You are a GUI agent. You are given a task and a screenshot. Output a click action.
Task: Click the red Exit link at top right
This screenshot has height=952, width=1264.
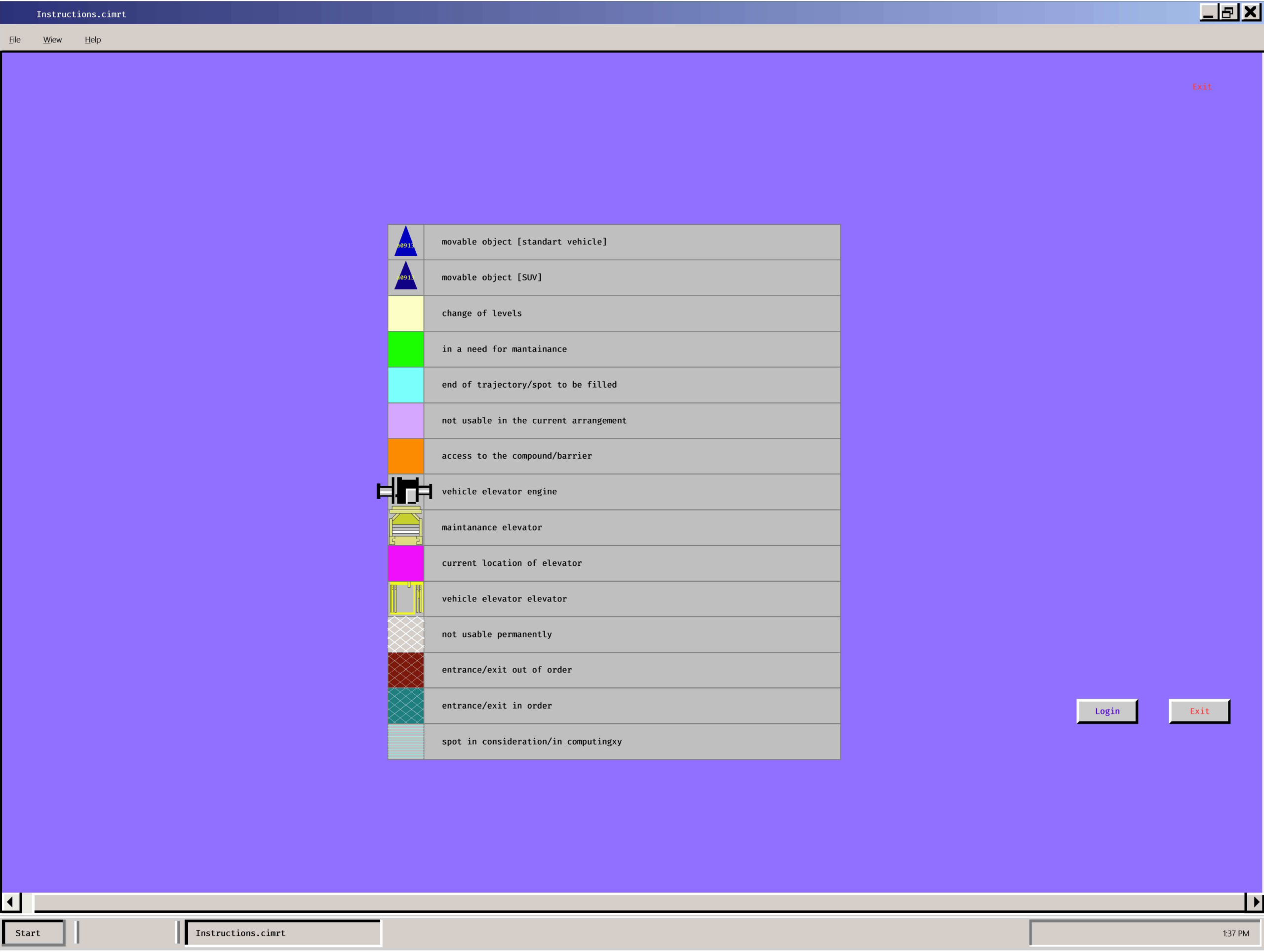1202,87
